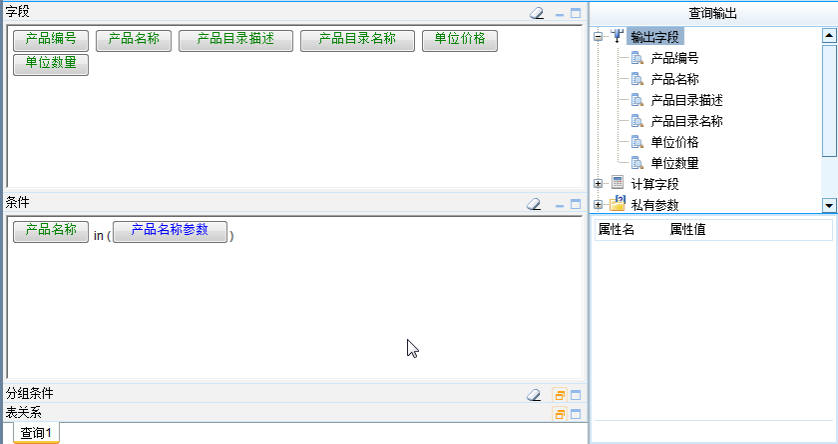
Task: Click the 属性名 column header
Action: [x=616, y=230]
